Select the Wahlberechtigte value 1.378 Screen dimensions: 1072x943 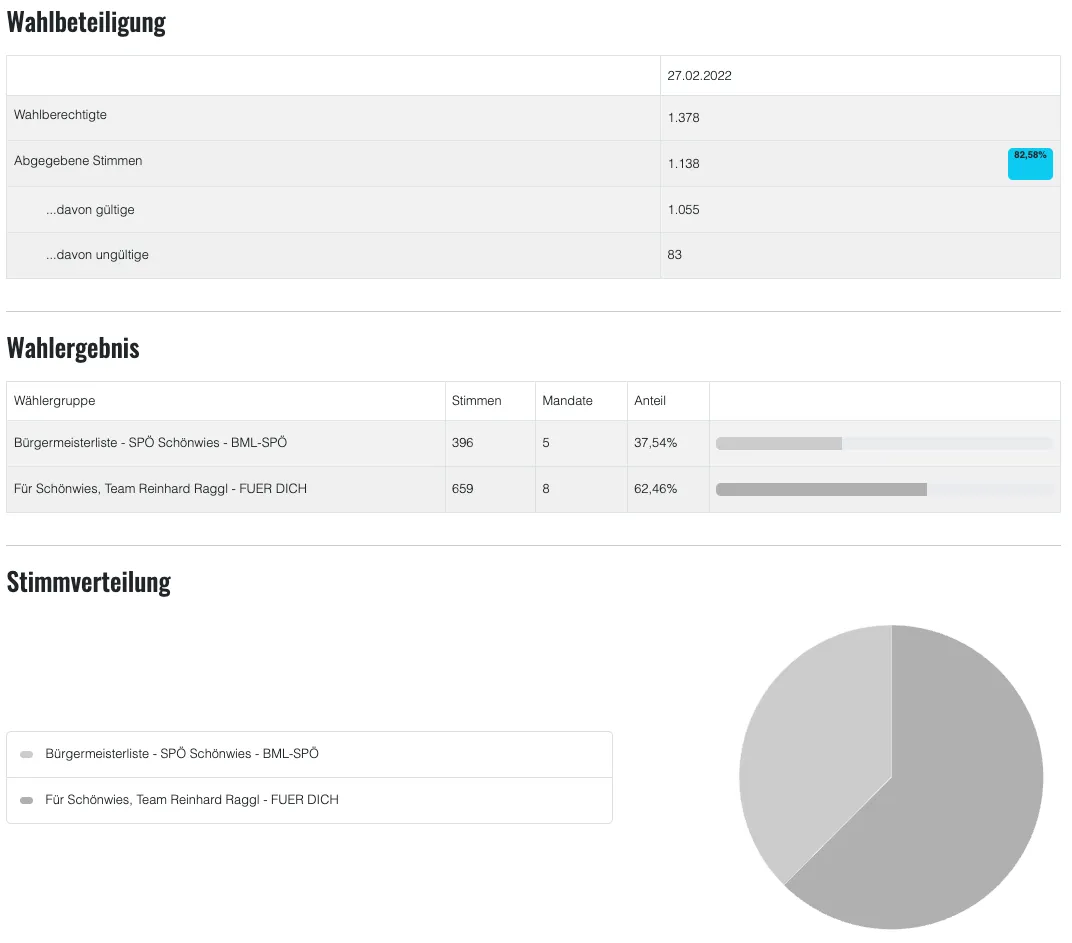click(684, 118)
